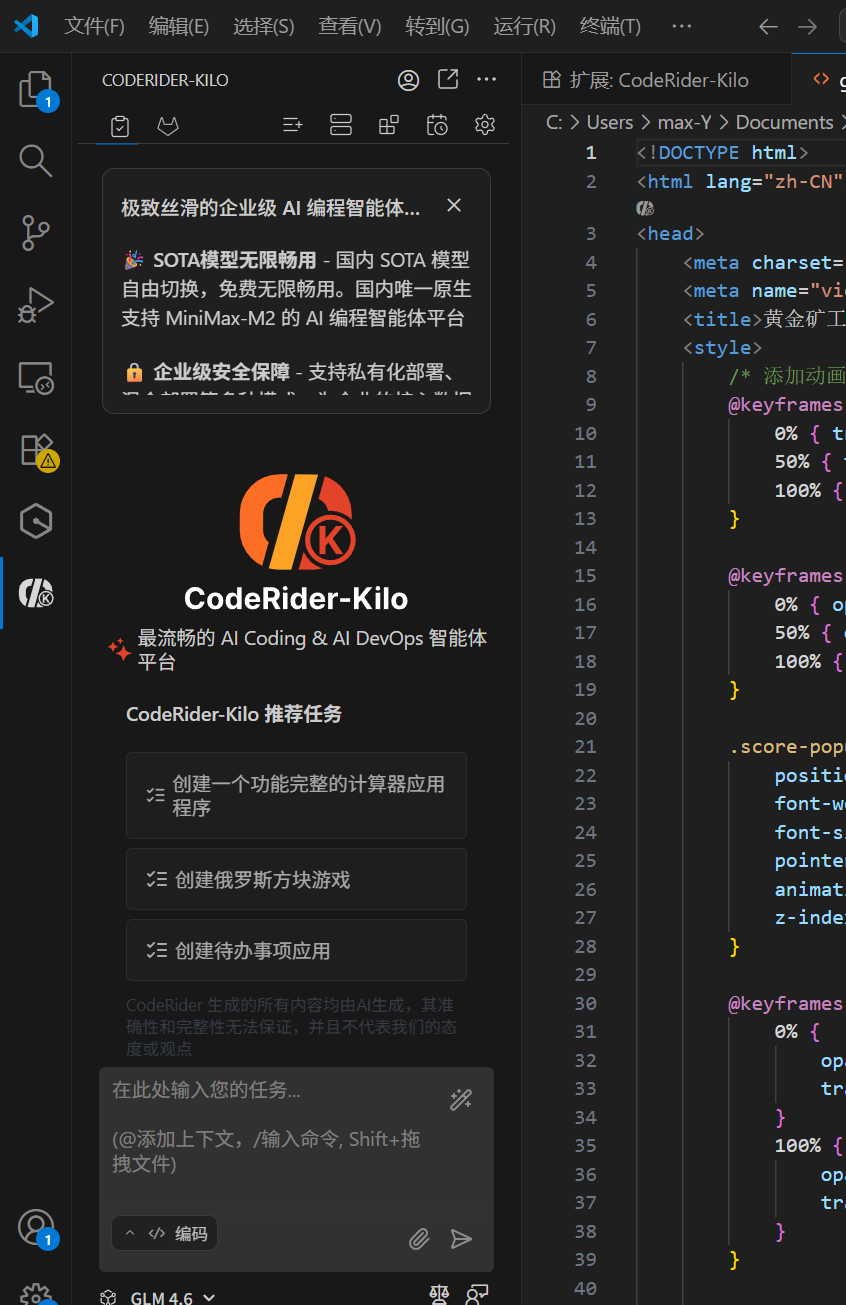
Task: Click Documents in the breadcrumb path
Action: pos(784,122)
